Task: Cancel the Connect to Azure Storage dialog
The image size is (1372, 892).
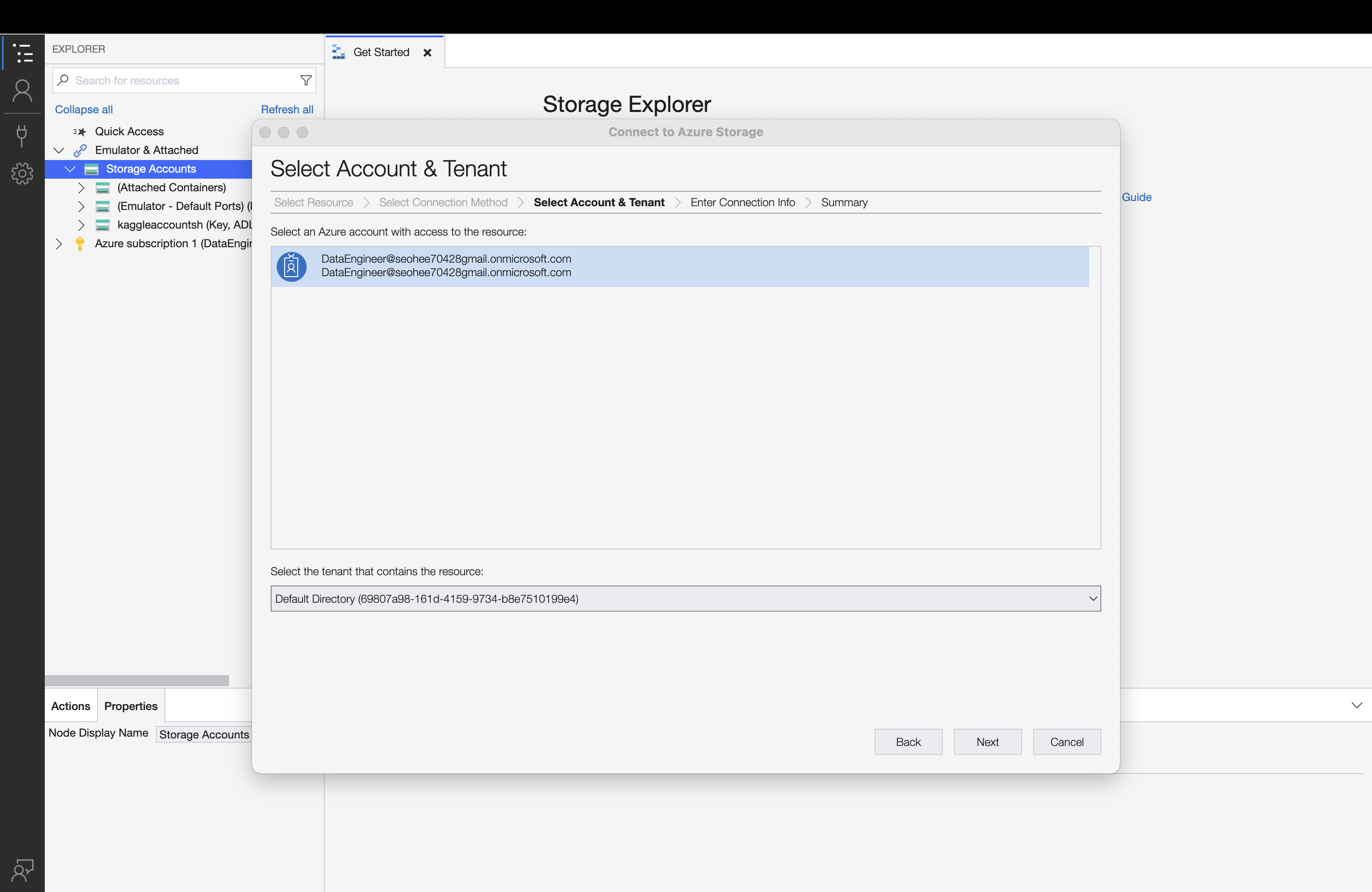Action: pos(1066,742)
